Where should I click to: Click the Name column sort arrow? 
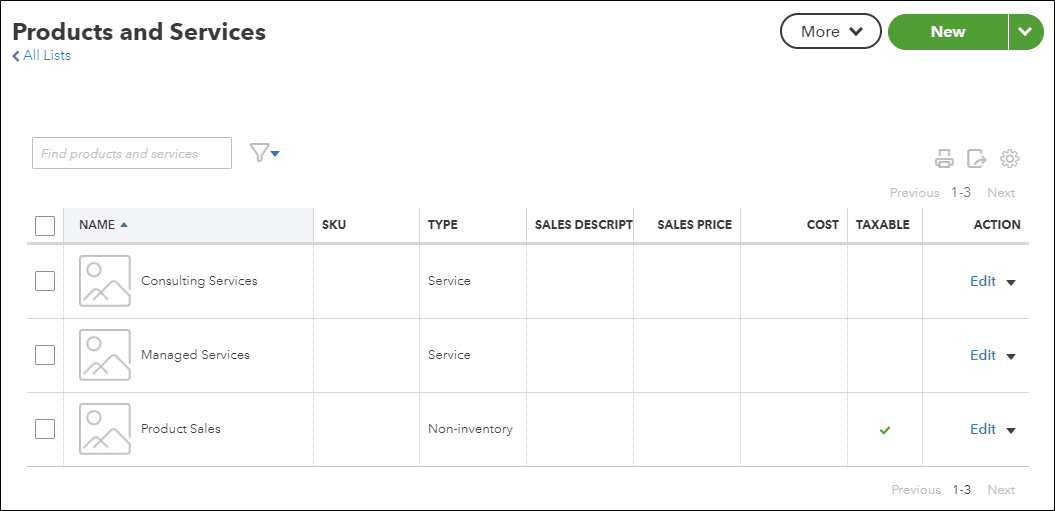tap(124, 225)
